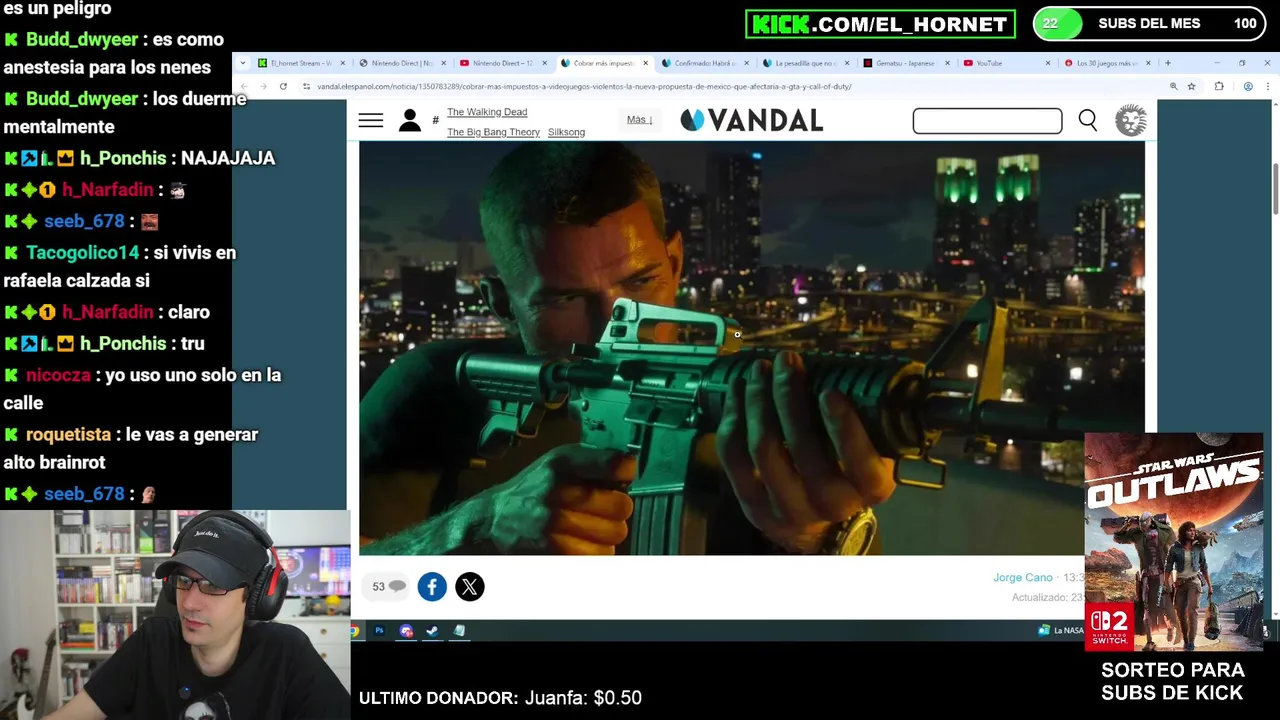Click the KICK.COM/EL_HORNET banner
This screenshot has width=1280, height=720.
[880, 24]
